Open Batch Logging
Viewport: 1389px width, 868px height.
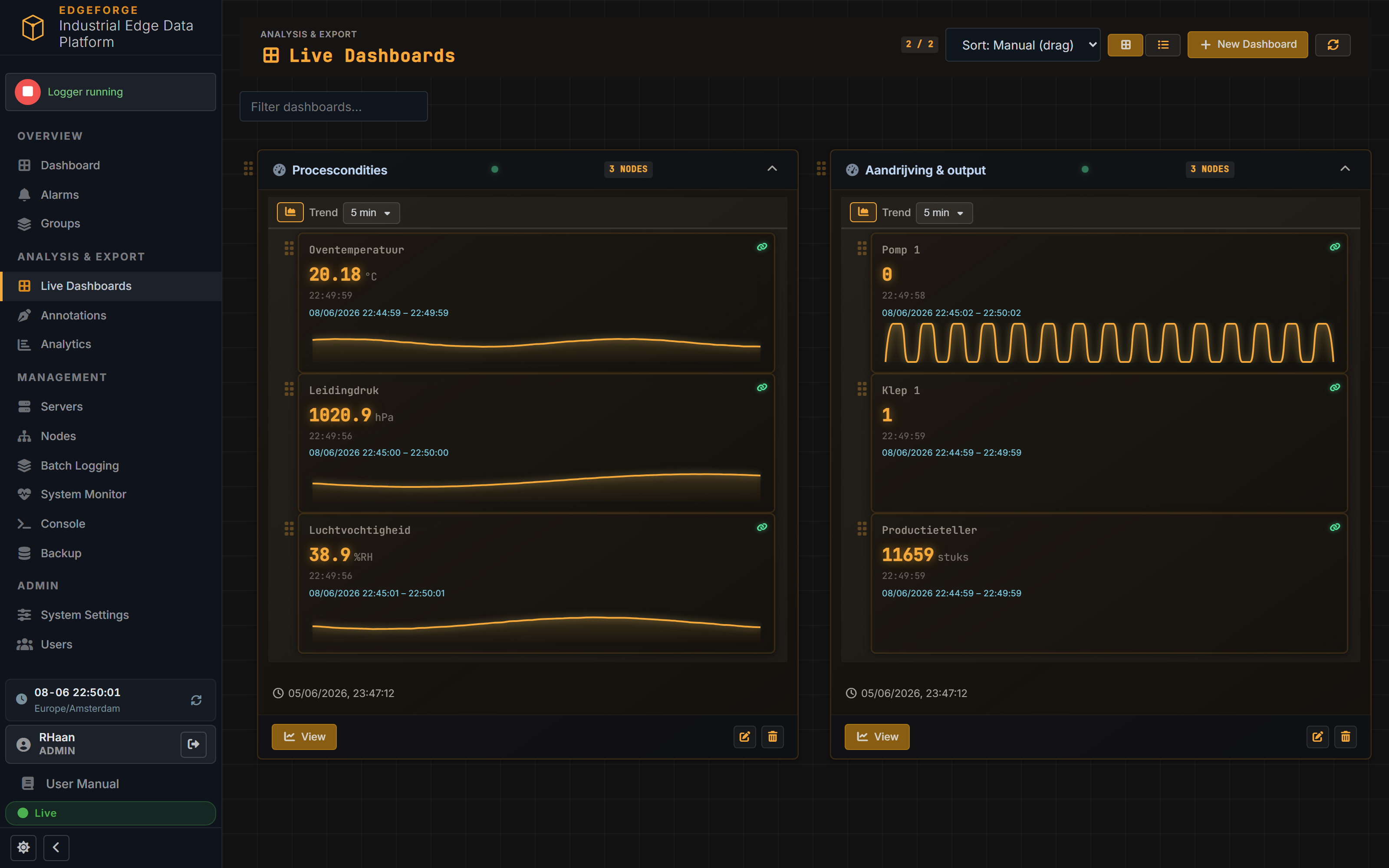(111, 466)
